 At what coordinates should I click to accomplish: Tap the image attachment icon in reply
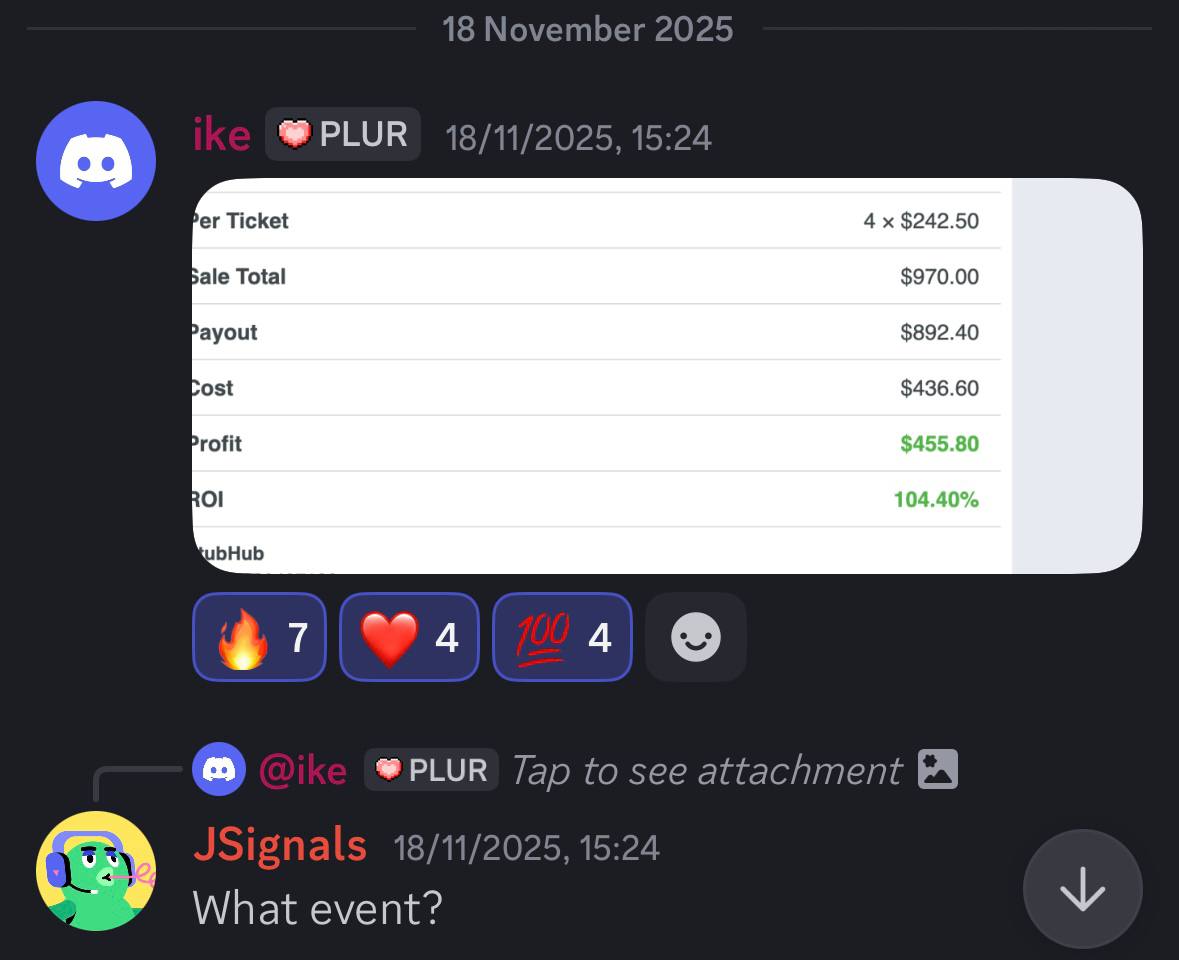point(938,769)
